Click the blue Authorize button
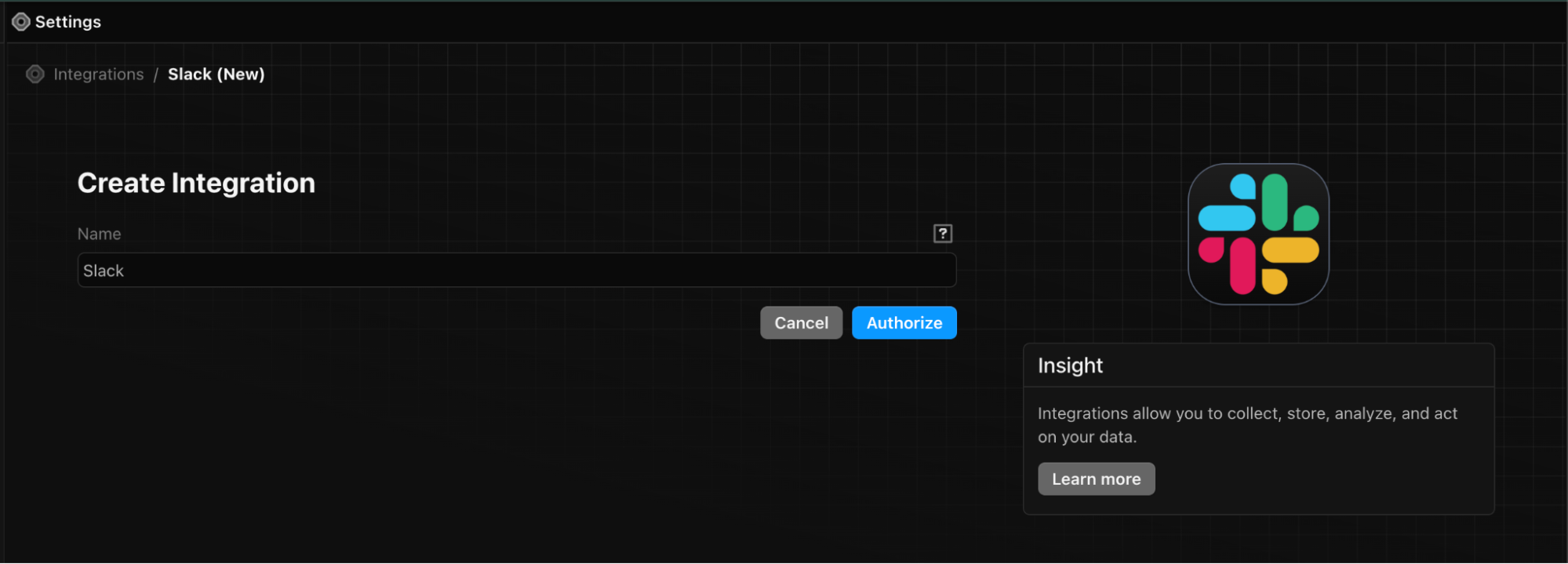Viewport: 1568px width, 564px height. [x=904, y=323]
